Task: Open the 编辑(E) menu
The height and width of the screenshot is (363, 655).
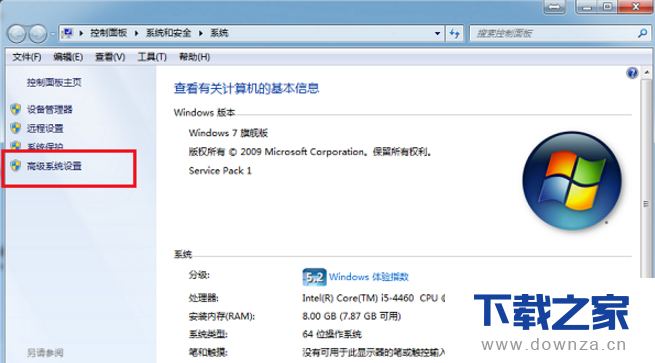Action: coord(68,57)
